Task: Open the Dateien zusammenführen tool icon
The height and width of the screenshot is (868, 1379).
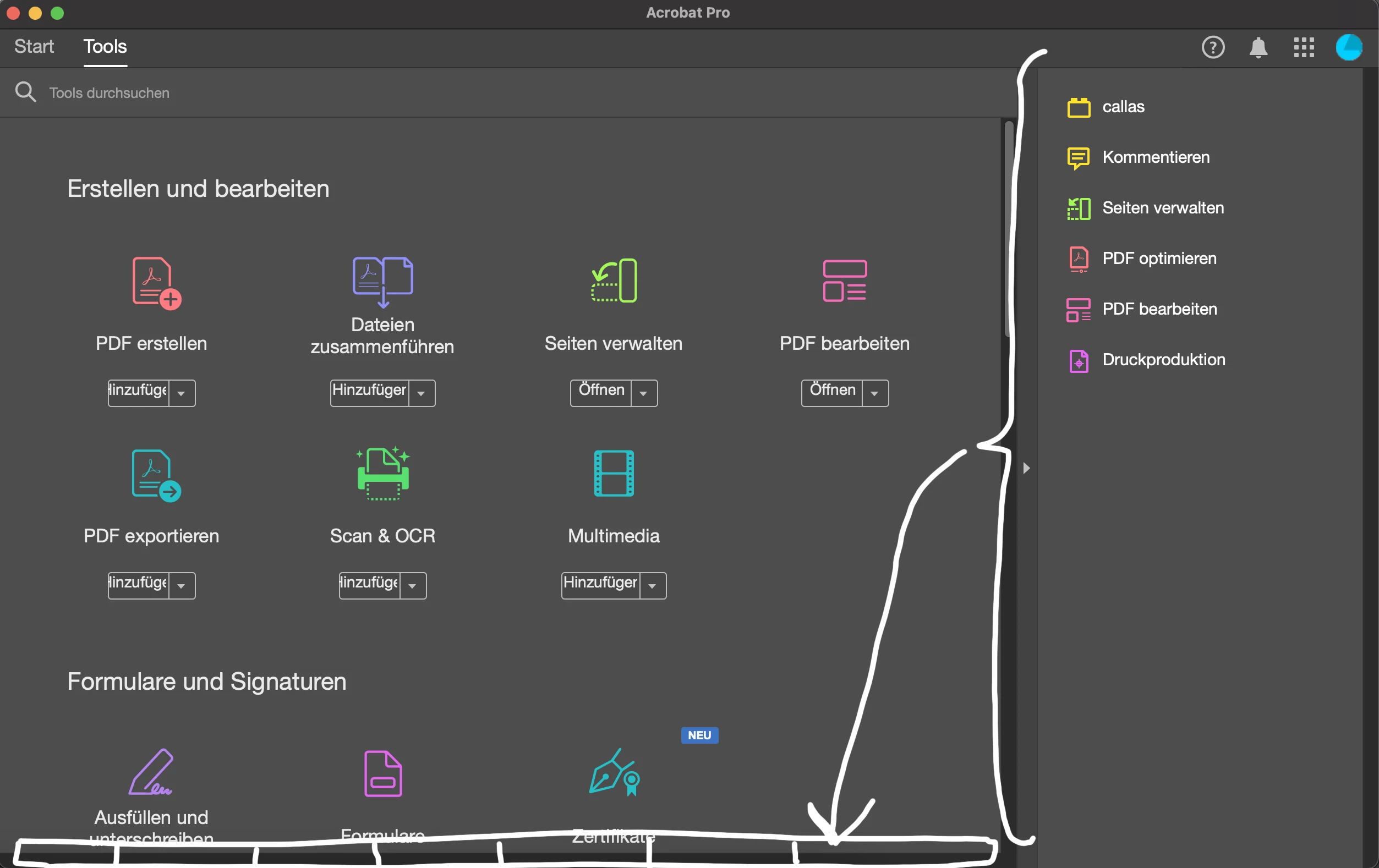Action: pyautogui.click(x=382, y=282)
